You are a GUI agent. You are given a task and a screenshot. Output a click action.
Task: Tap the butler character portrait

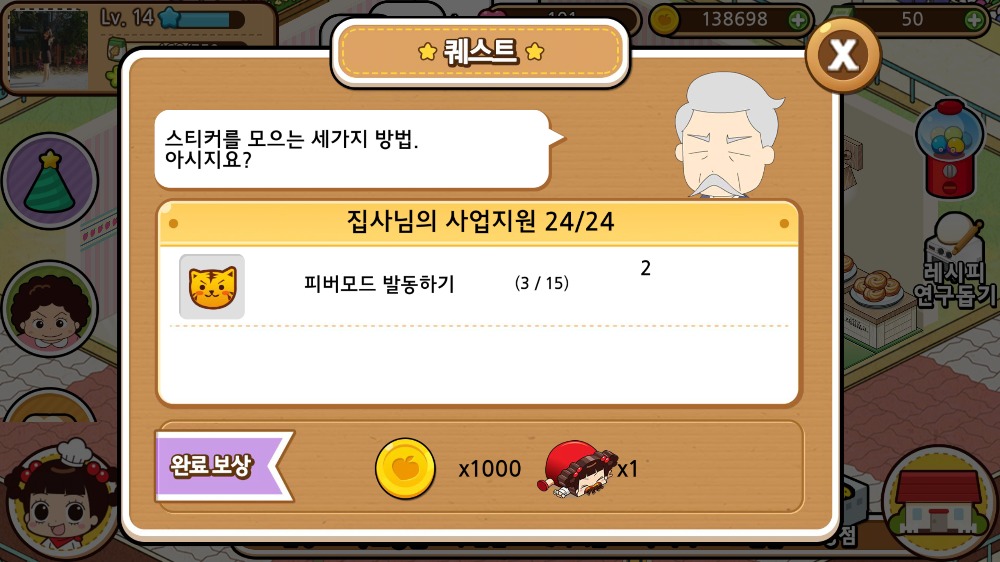click(x=727, y=135)
